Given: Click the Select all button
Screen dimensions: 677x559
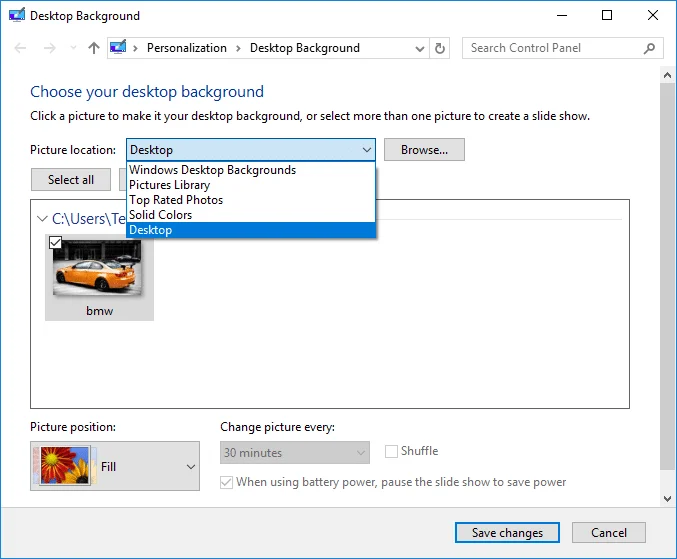Looking at the screenshot, I should pyautogui.click(x=71, y=180).
